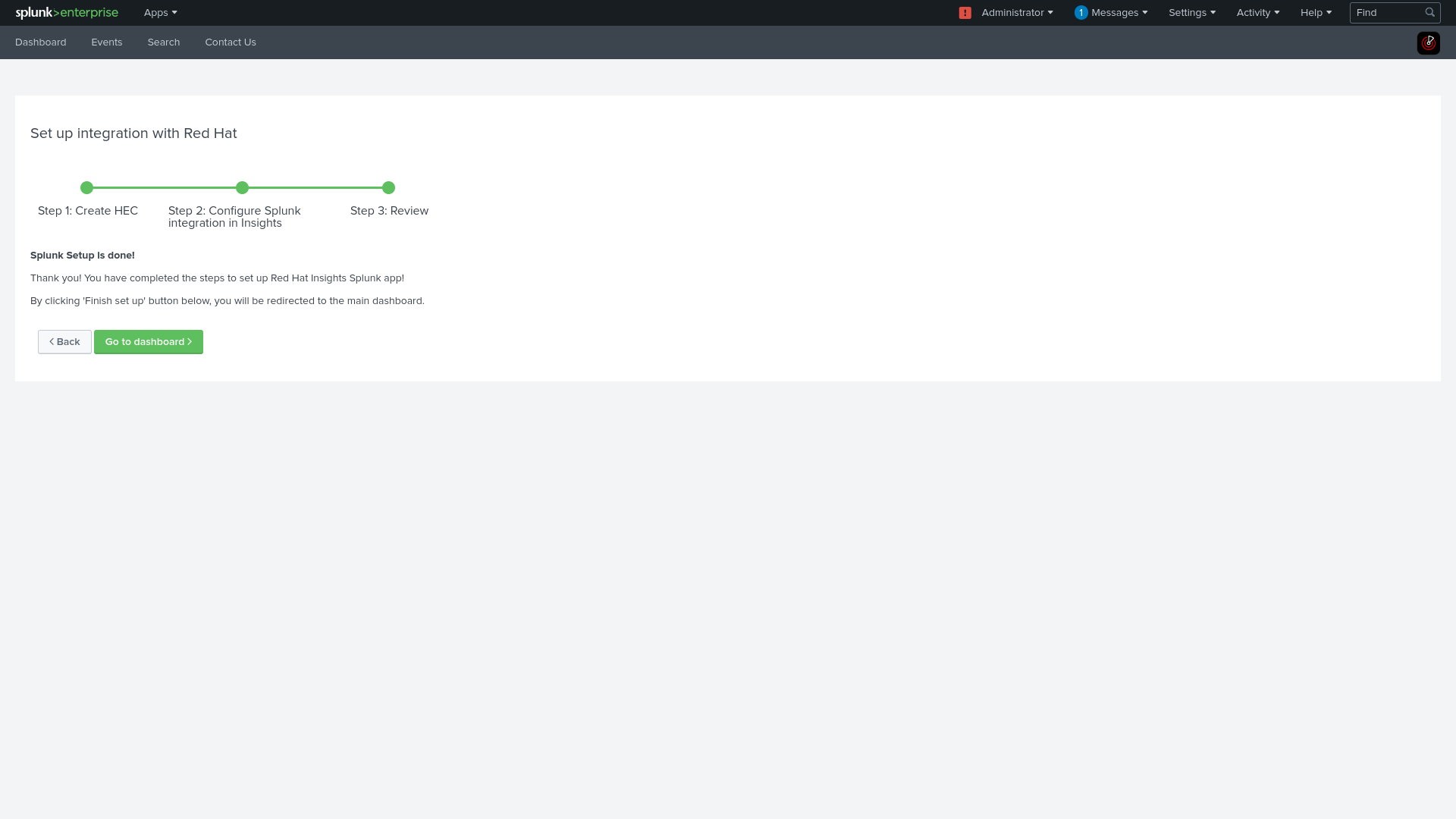Click the Red Hat Insights app icon
The image size is (1456, 819).
coord(1428,43)
